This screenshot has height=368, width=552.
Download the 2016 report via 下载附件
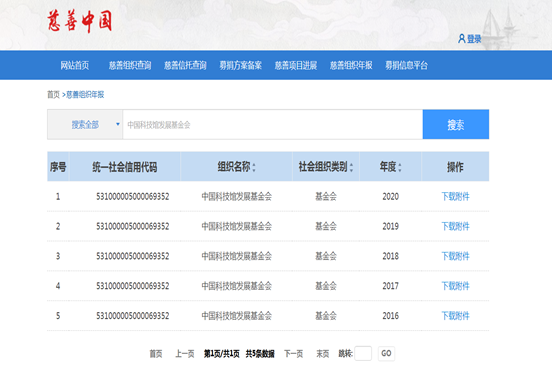[x=456, y=316]
